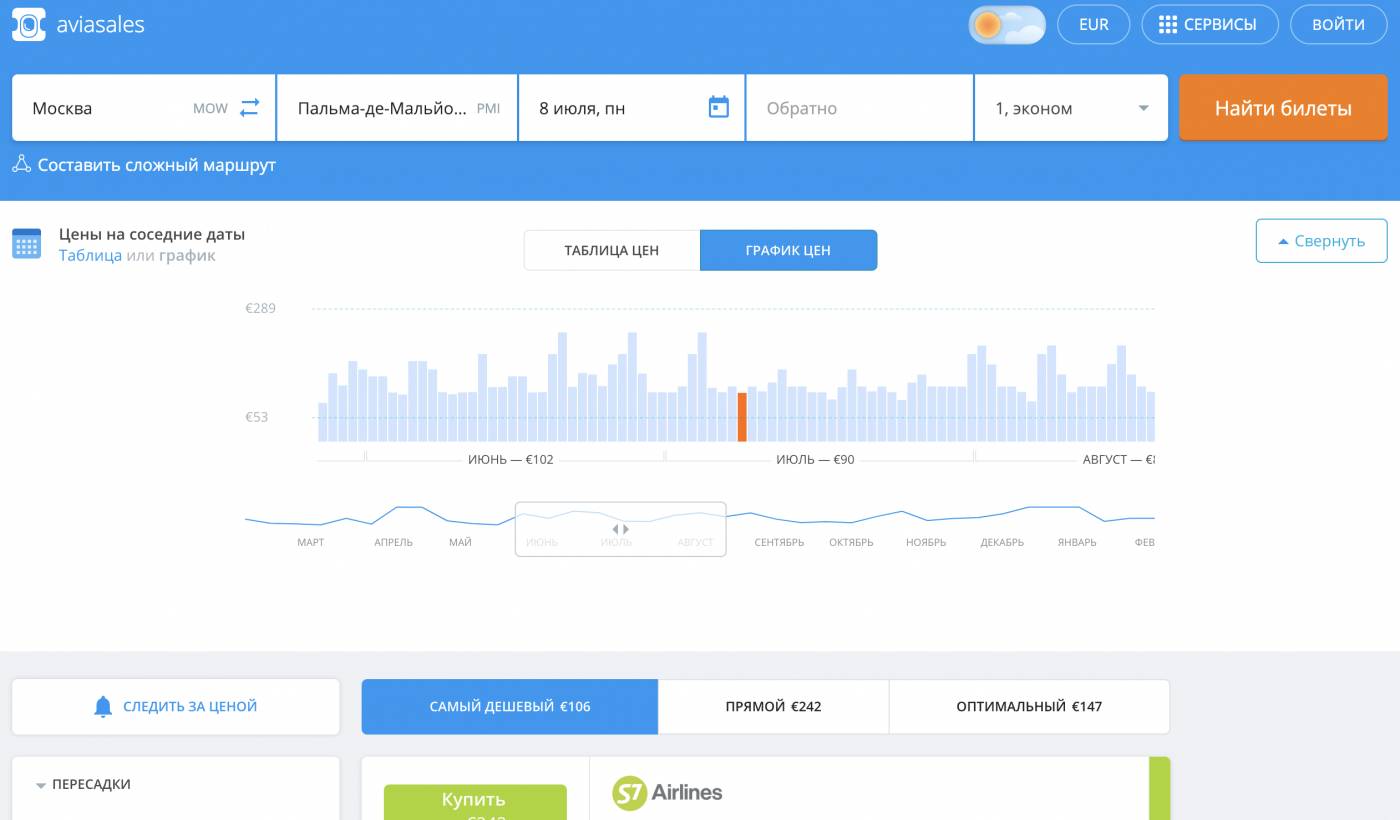Open the passengers and class dropdown
The height and width of the screenshot is (820, 1400).
tap(1071, 108)
